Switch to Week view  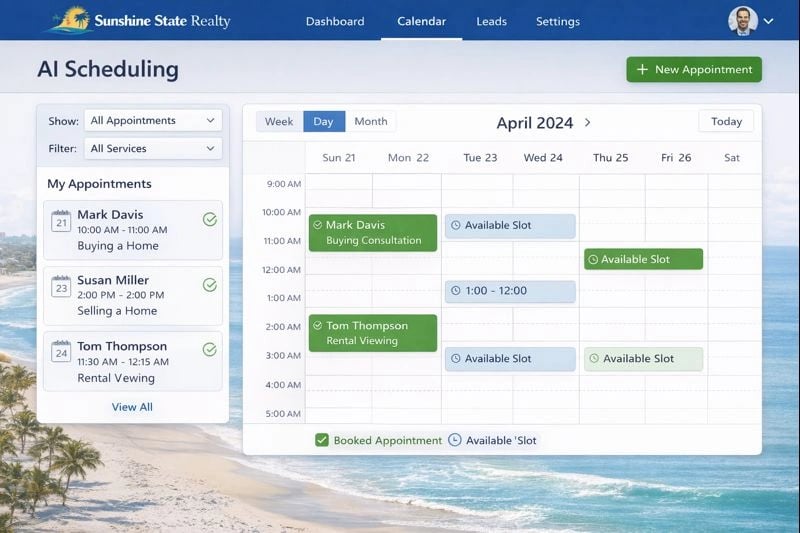[279, 121]
